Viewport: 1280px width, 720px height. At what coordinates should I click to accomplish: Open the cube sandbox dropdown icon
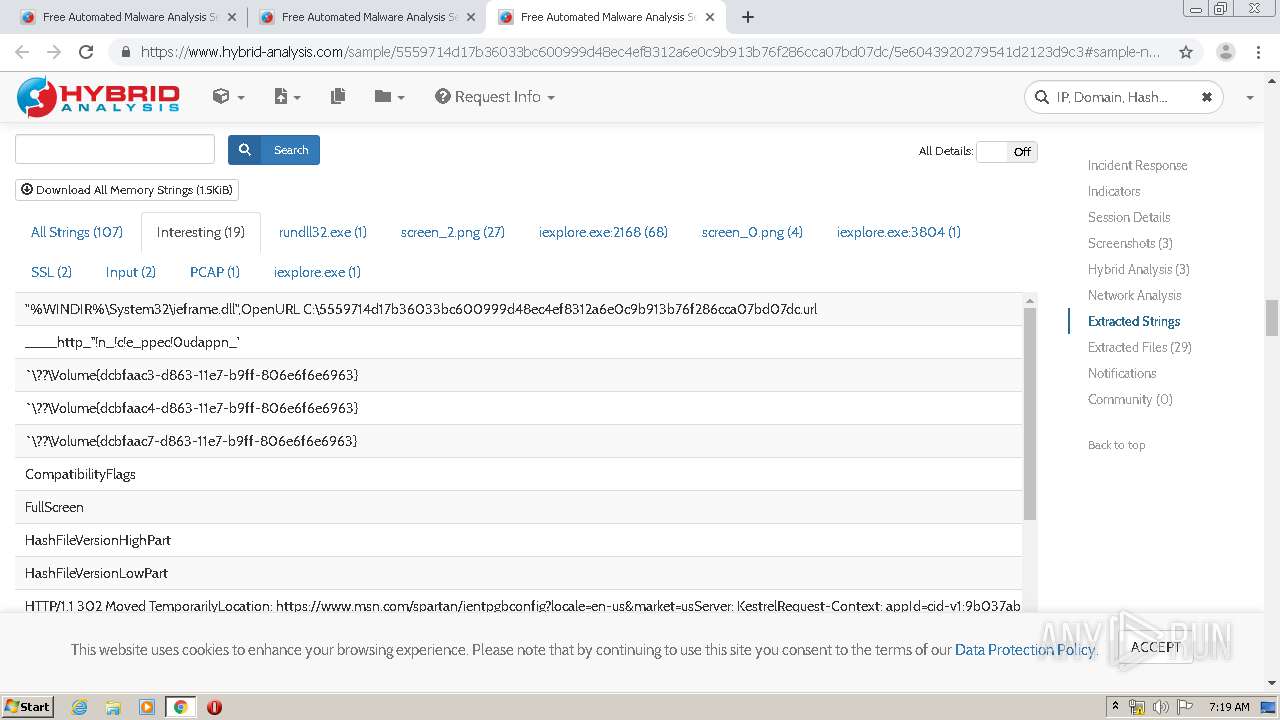pos(228,97)
